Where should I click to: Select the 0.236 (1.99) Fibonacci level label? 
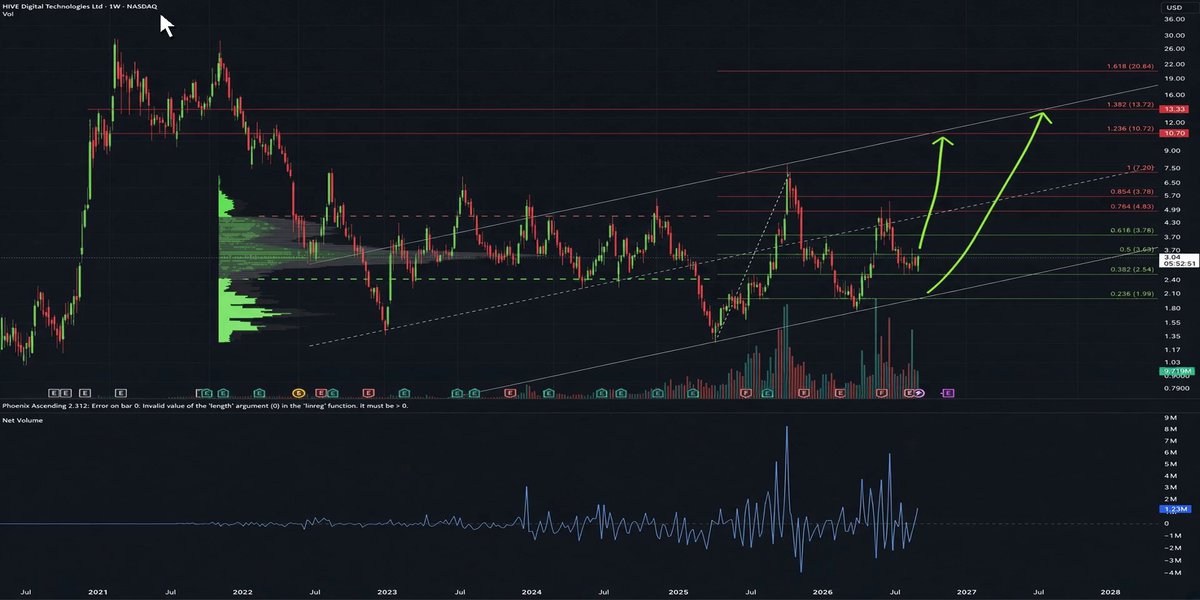1134,294
